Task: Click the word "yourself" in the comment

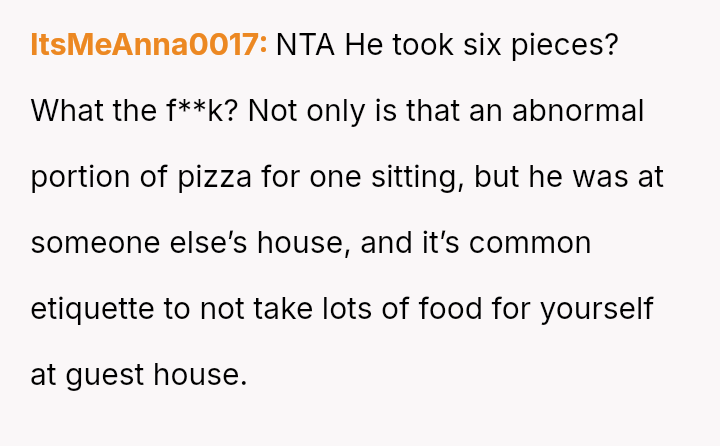Action: click(597, 309)
